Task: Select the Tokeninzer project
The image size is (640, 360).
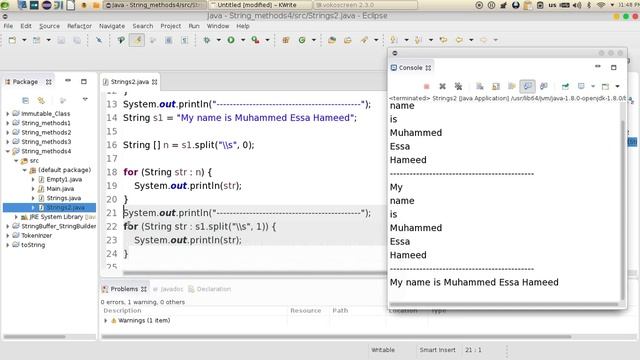Action: pos(36,236)
